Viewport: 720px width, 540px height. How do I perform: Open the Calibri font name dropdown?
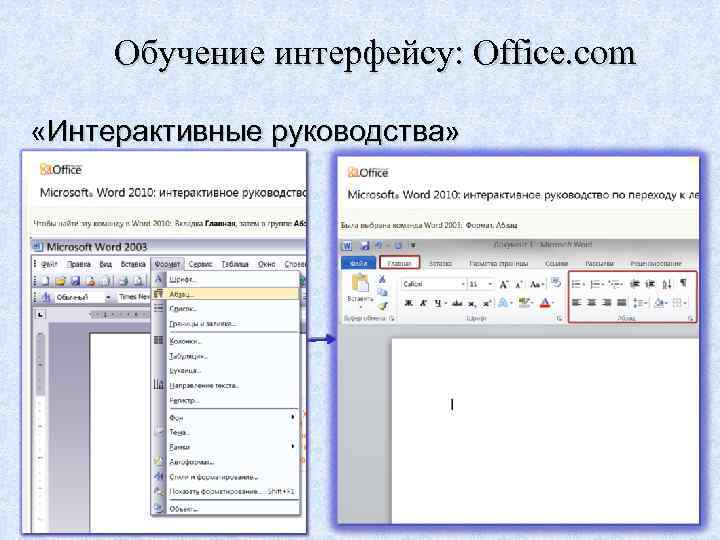pyautogui.click(x=463, y=285)
